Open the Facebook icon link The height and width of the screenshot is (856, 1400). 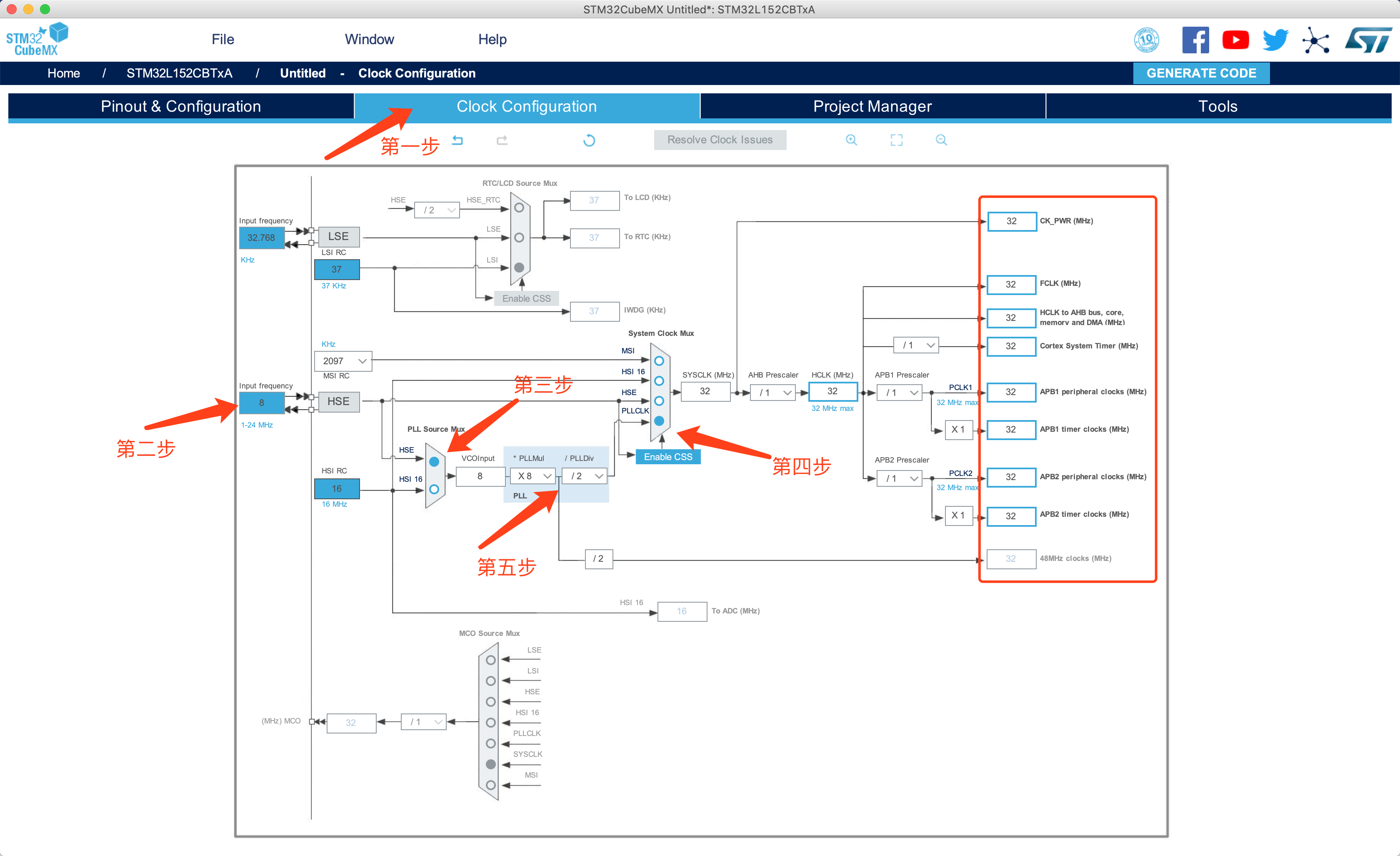(x=1195, y=40)
